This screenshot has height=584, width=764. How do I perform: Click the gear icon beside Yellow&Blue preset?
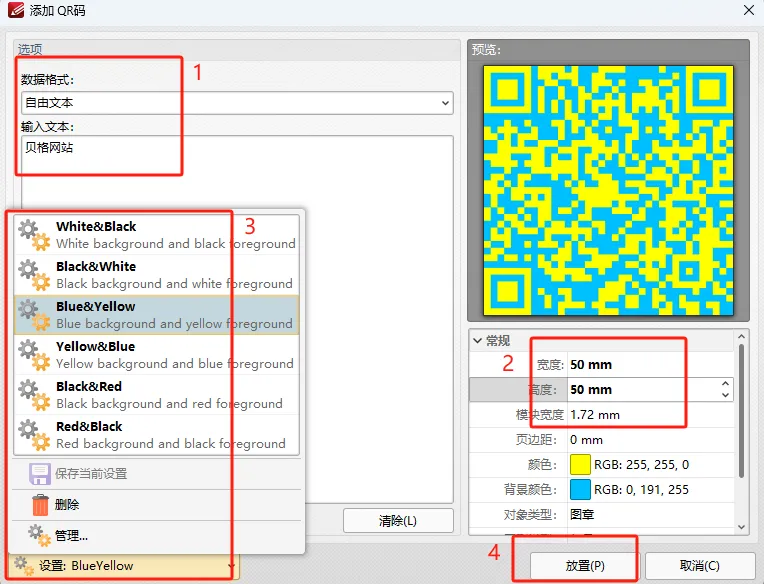click(x=34, y=355)
